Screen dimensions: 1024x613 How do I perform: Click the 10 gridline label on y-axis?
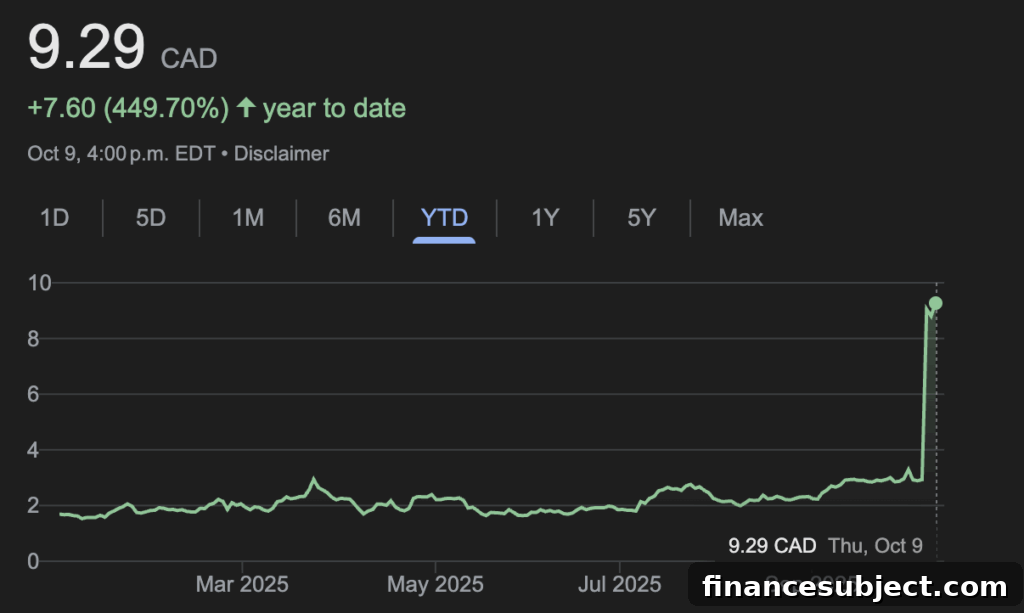pyautogui.click(x=39, y=283)
